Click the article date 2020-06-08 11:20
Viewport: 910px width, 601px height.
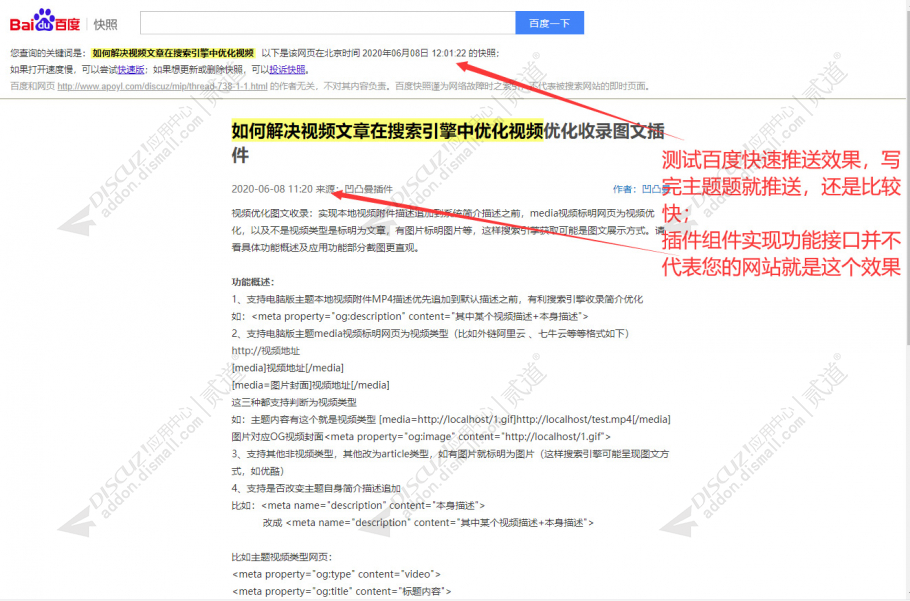[272, 189]
